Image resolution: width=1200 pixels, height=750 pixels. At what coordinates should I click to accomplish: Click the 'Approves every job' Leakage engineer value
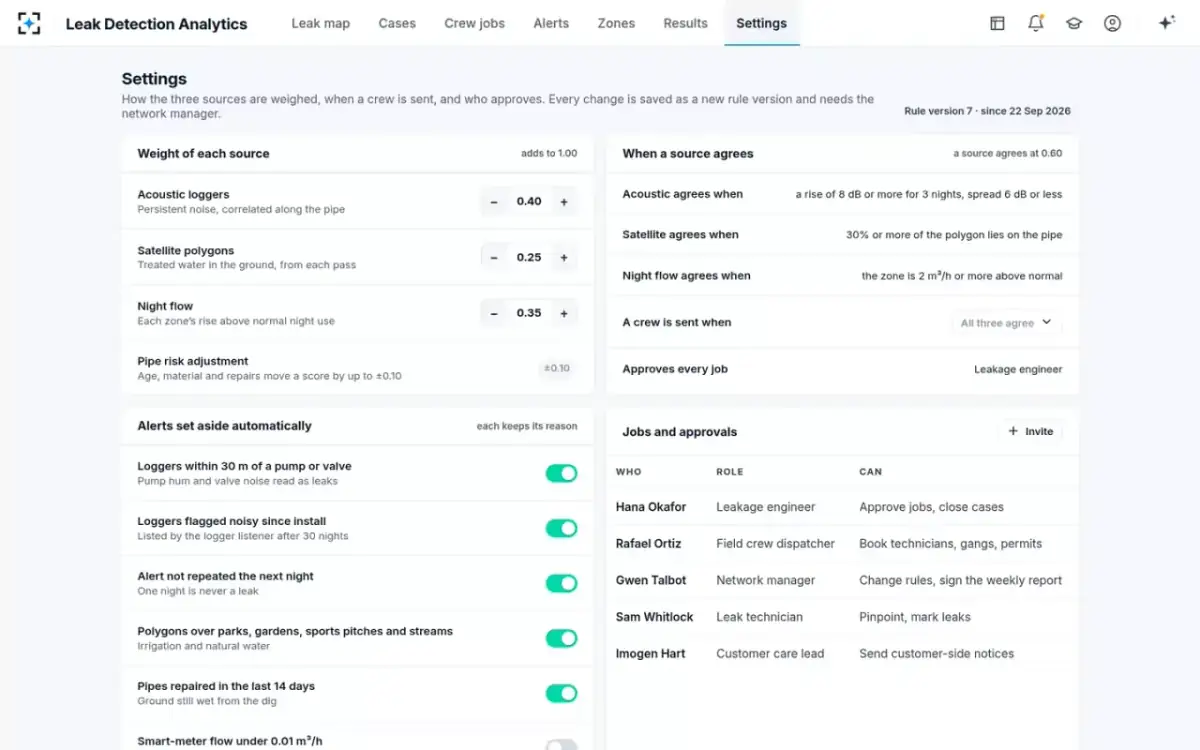pyautogui.click(x=1018, y=370)
